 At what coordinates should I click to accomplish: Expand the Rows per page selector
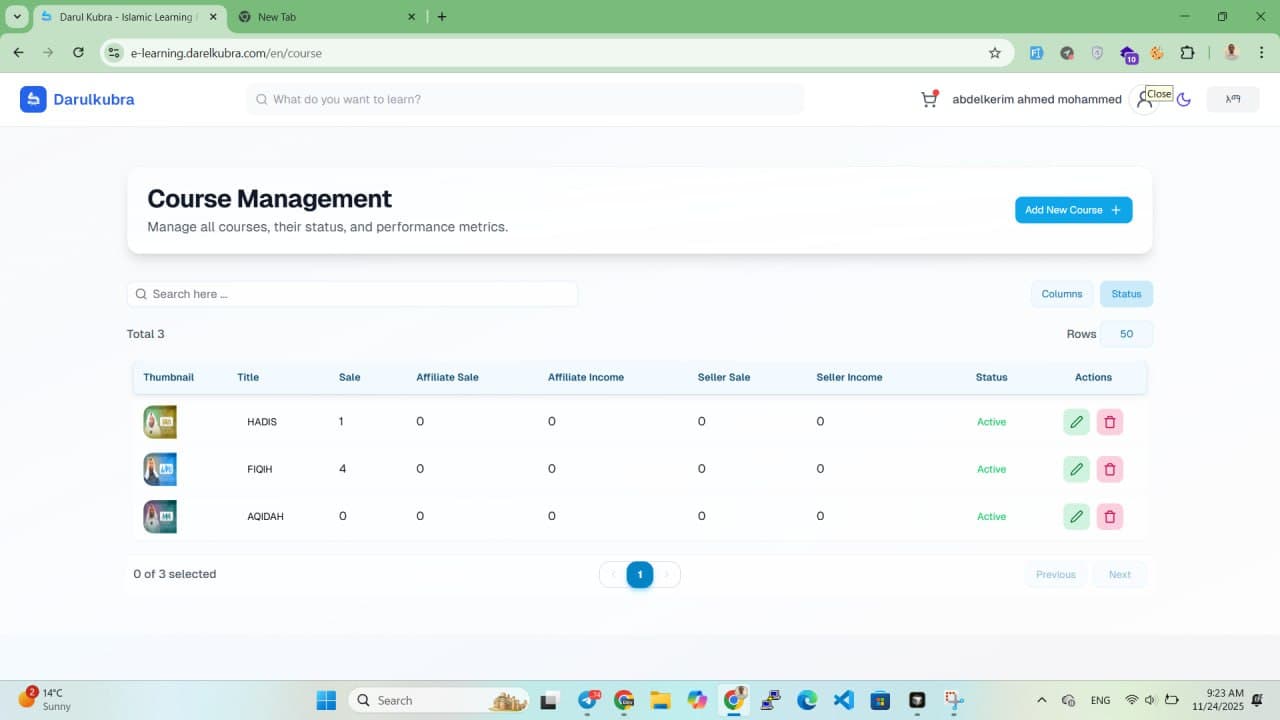pyautogui.click(x=1126, y=334)
